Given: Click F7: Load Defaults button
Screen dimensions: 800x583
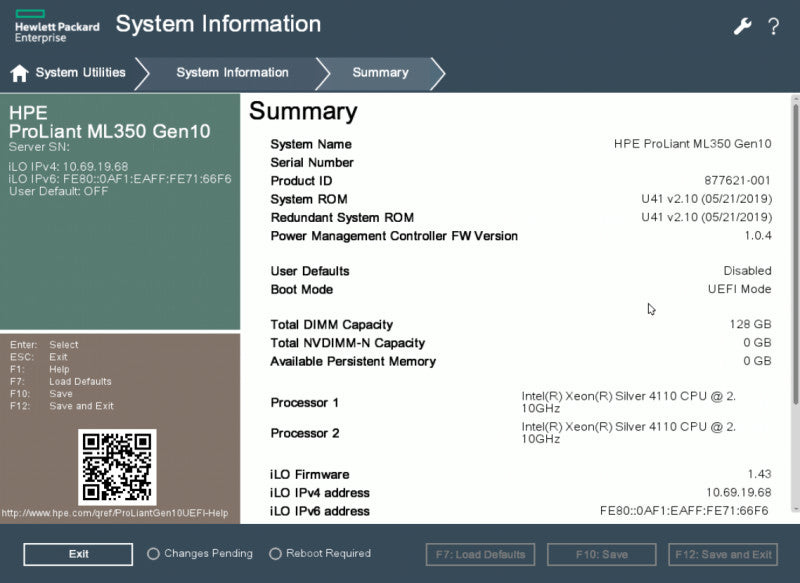Looking at the screenshot, I should (480, 554).
